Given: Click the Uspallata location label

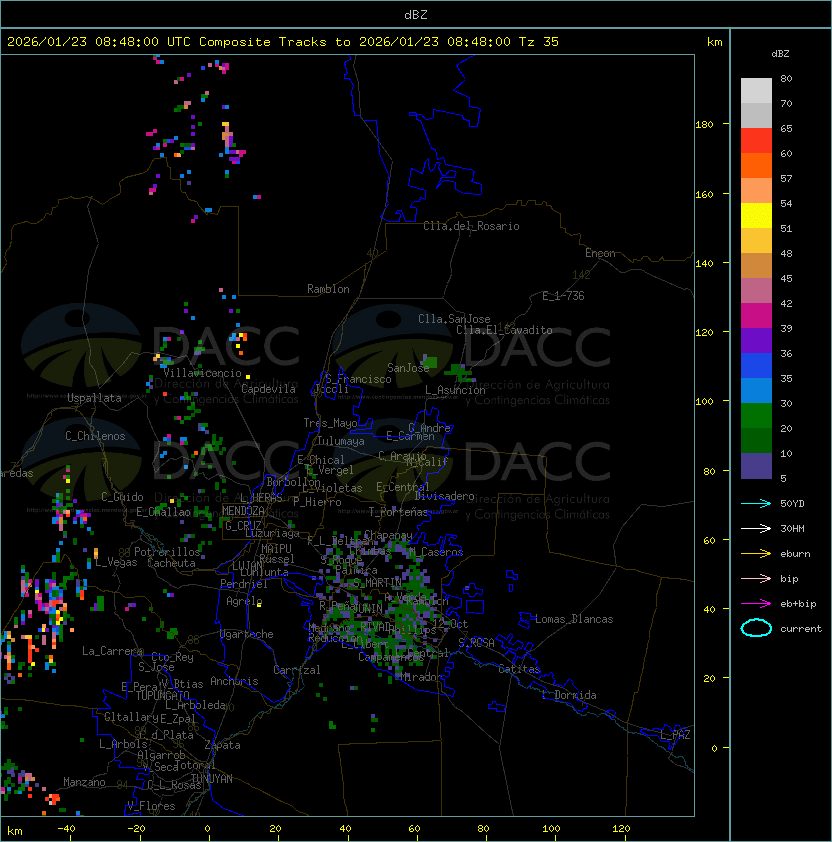Looking at the screenshot, I should point(95,398).
